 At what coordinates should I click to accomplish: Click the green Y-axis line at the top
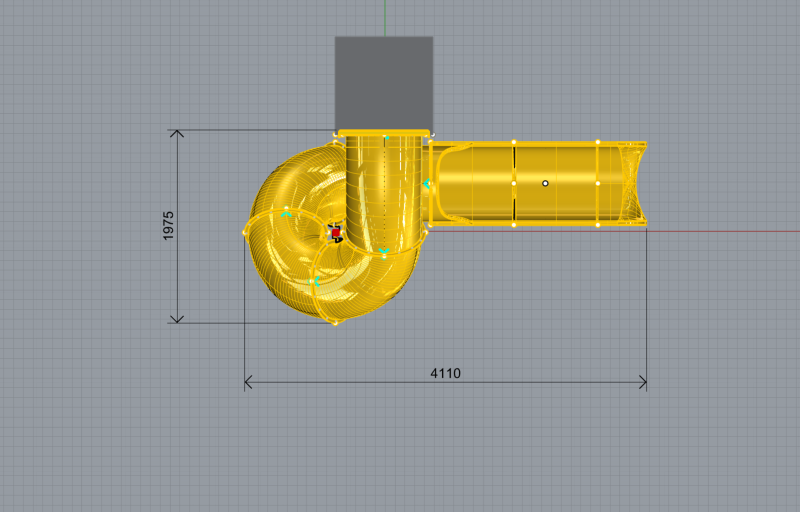pyautogui.click(x=385, y=17)
